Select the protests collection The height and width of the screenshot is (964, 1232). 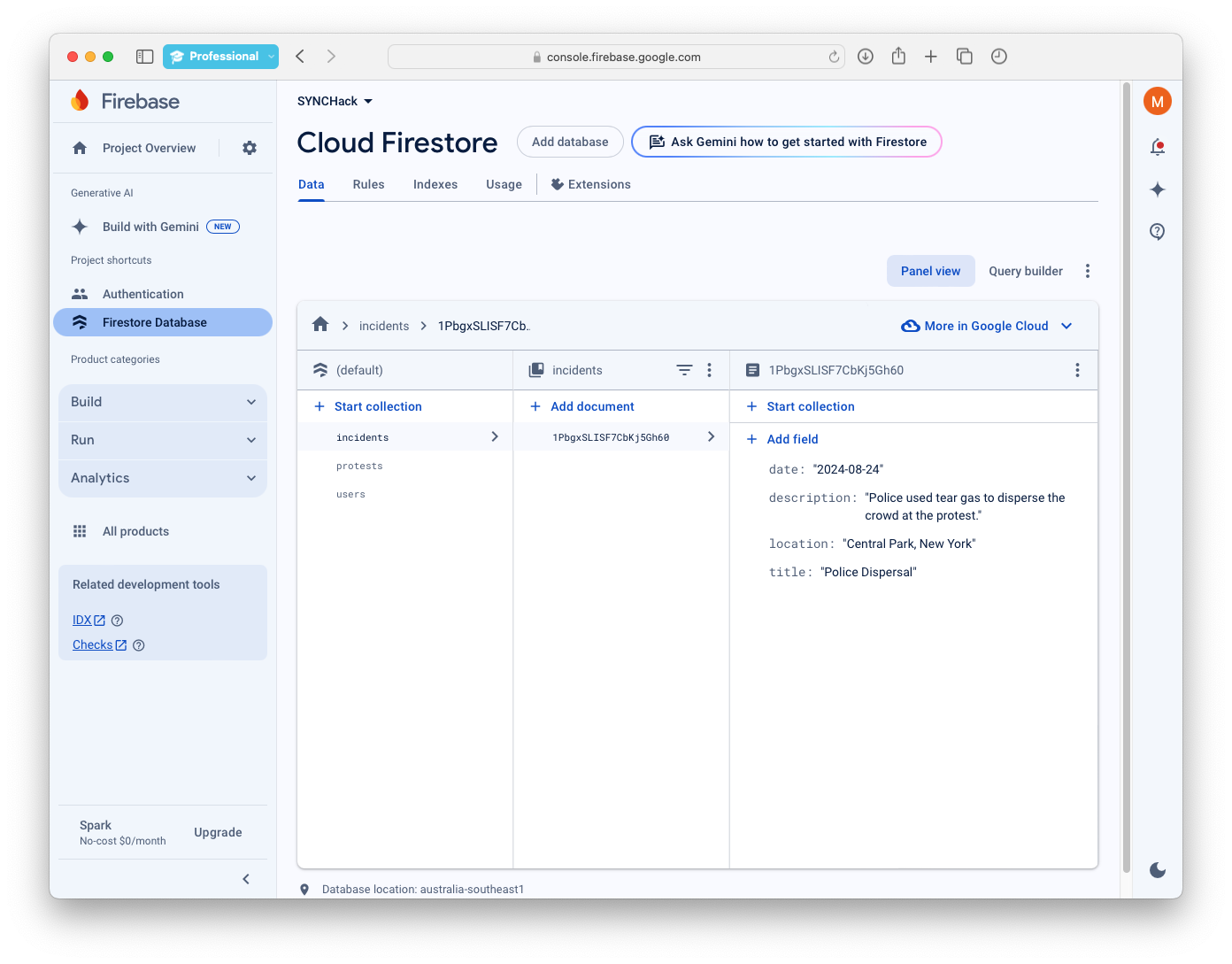pyautogui.click(x=405, y=466)
